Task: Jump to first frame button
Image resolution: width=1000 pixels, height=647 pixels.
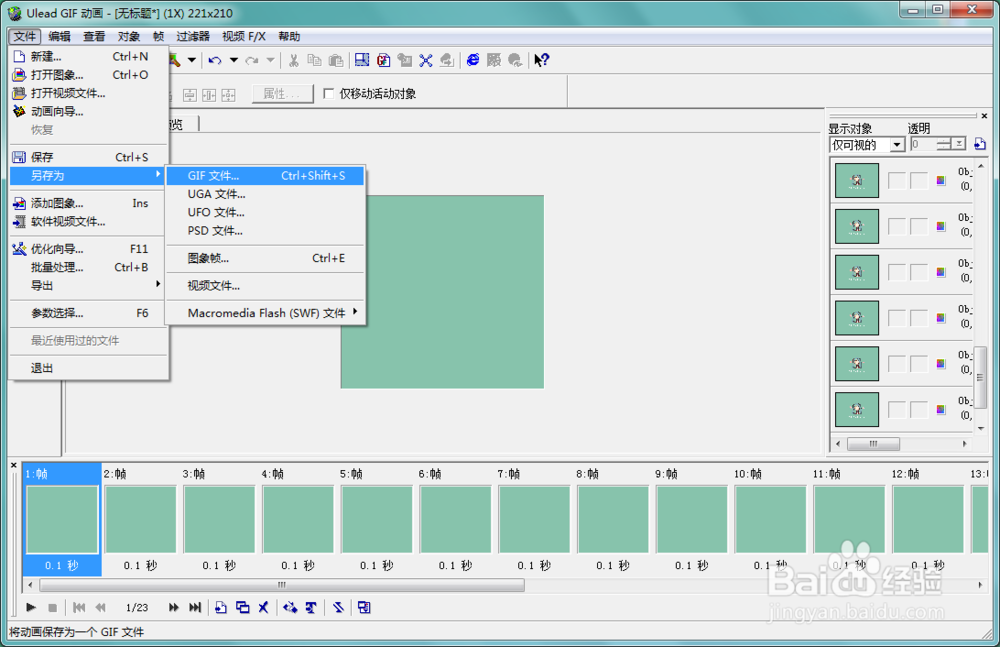Action: 79,607
